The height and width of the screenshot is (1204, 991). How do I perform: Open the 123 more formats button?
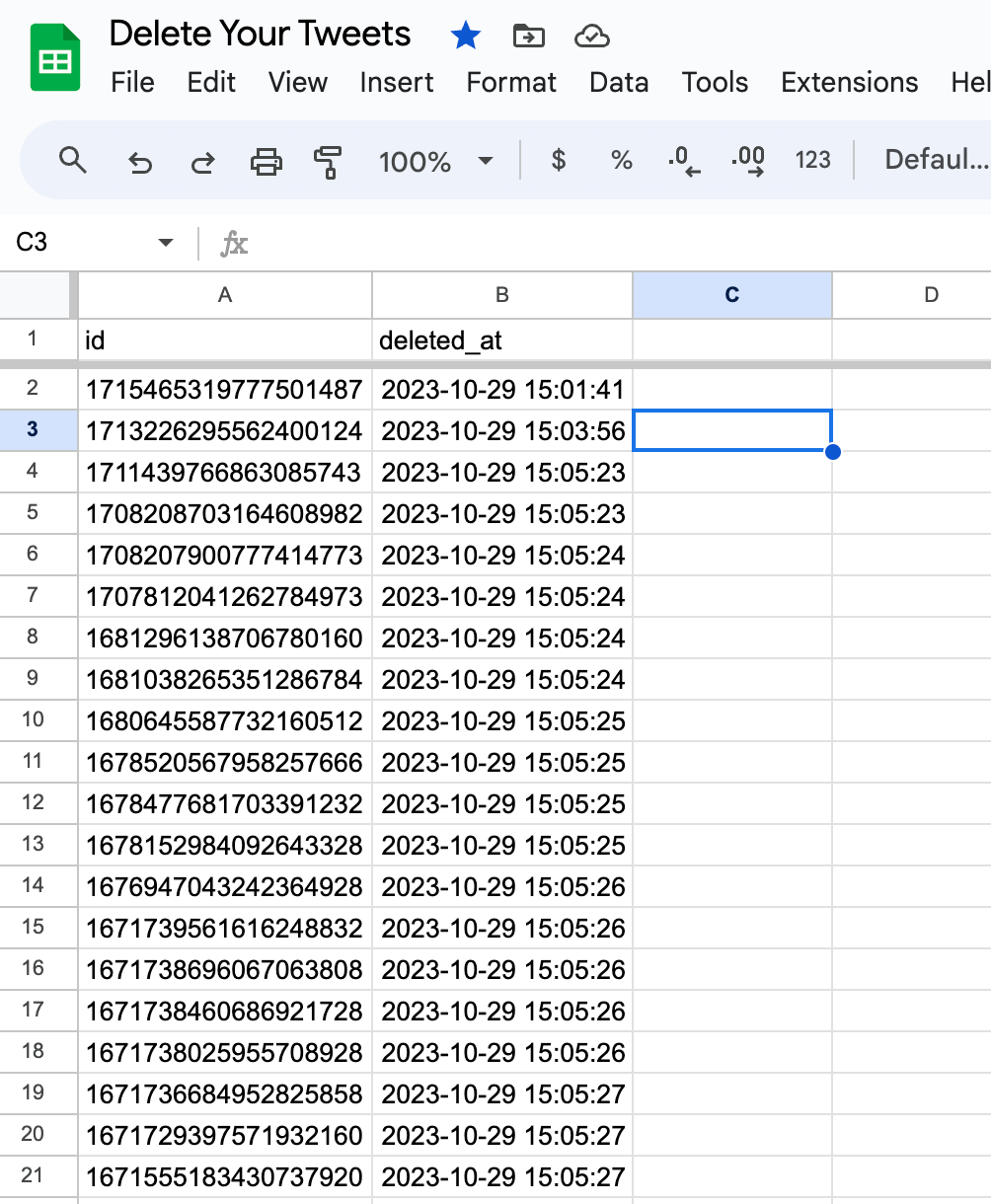tap(812, 160)
